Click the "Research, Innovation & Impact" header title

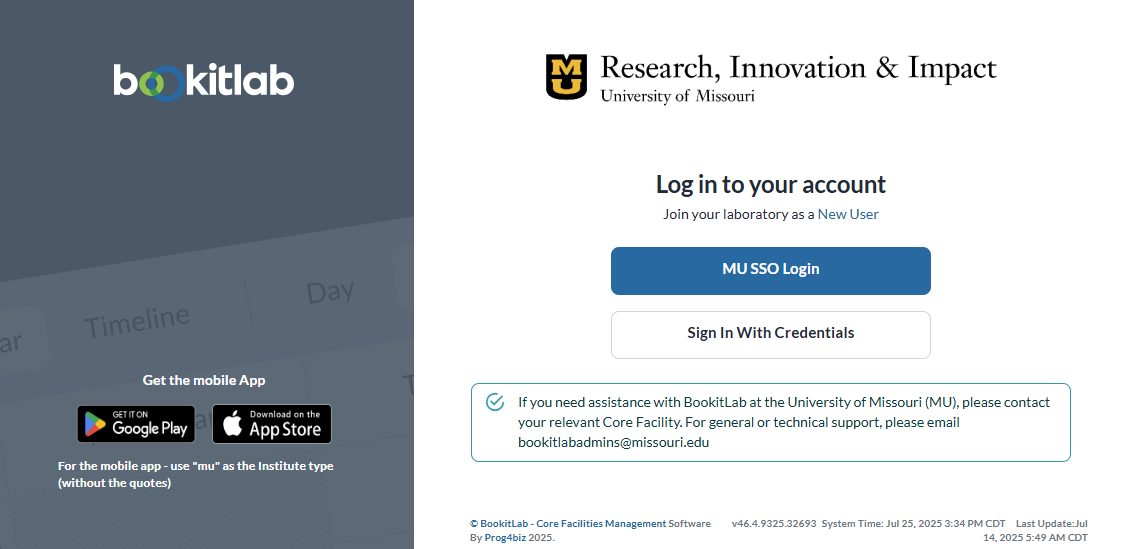click(798, 68)
